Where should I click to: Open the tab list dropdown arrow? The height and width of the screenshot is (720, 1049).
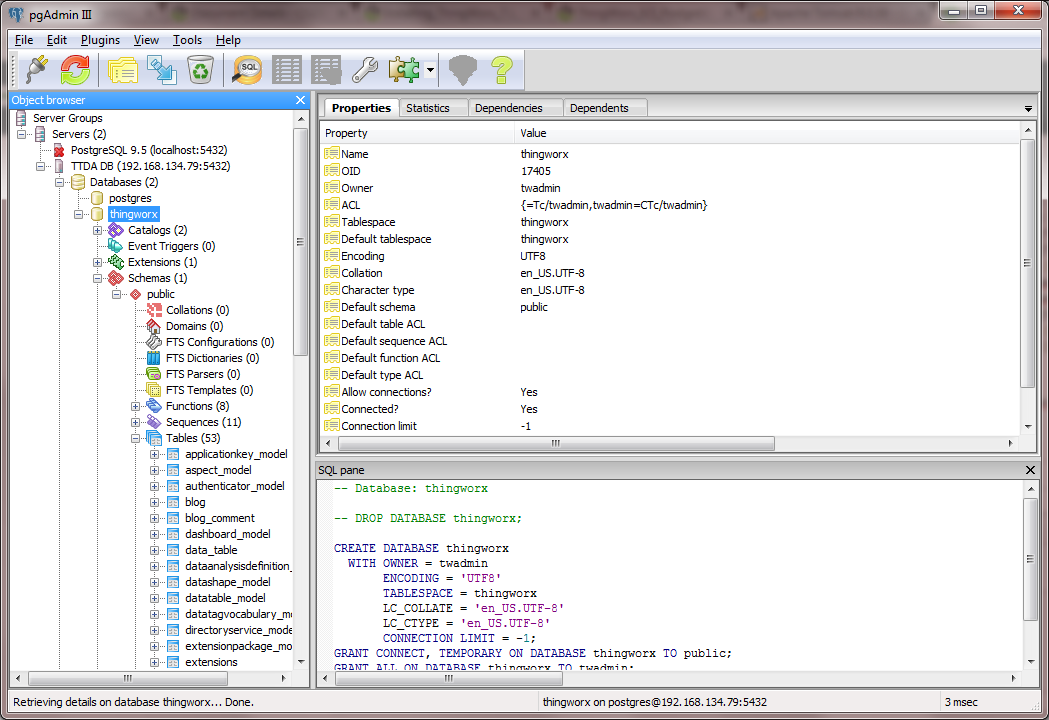pyautogui.click(x=1028, y=108)
